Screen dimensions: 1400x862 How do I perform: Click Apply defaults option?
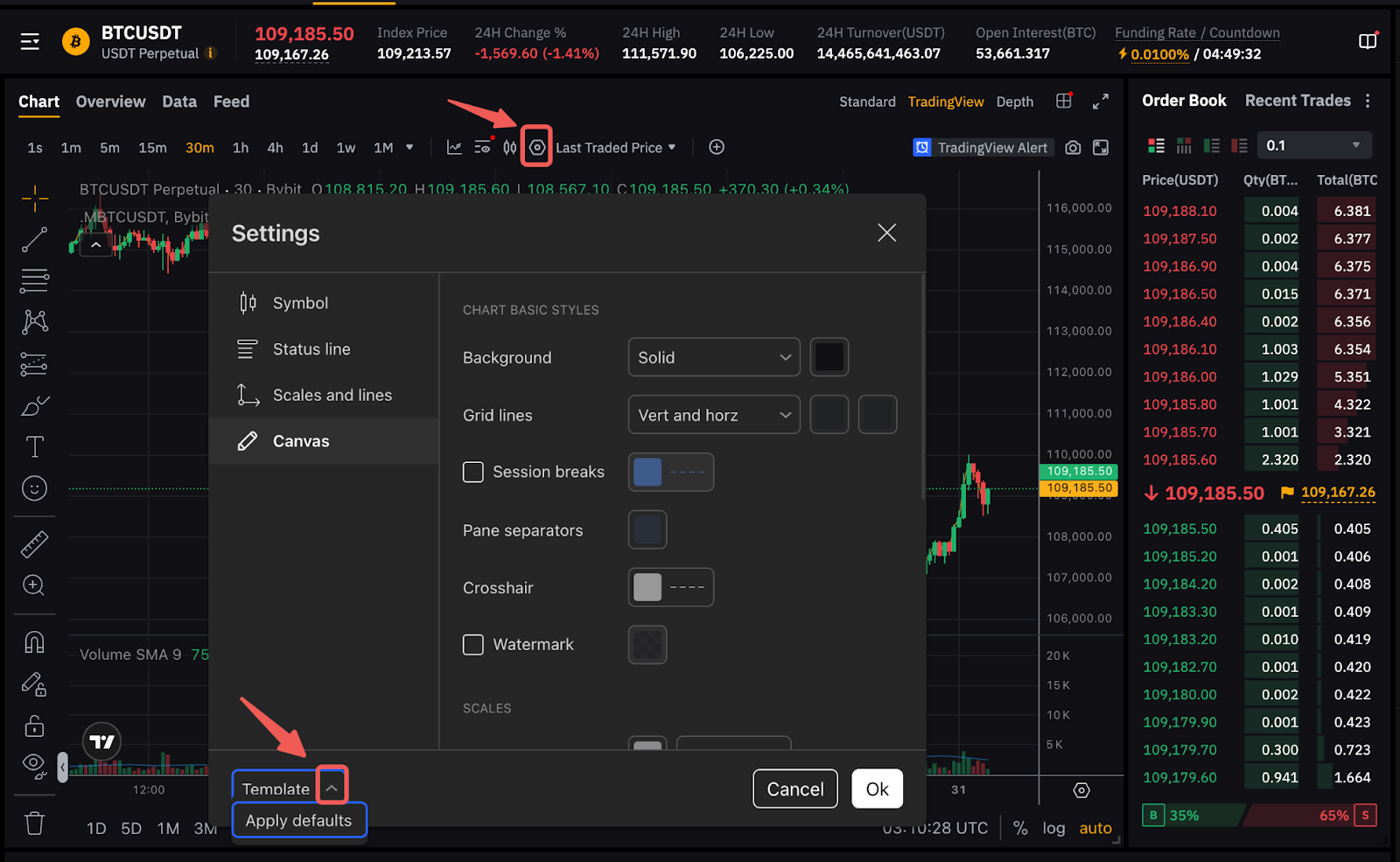(x=298, y=821)
